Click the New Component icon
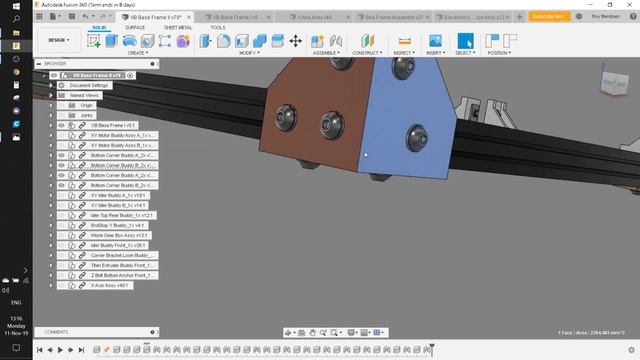640x360 pixels. (x=317, y=41)
